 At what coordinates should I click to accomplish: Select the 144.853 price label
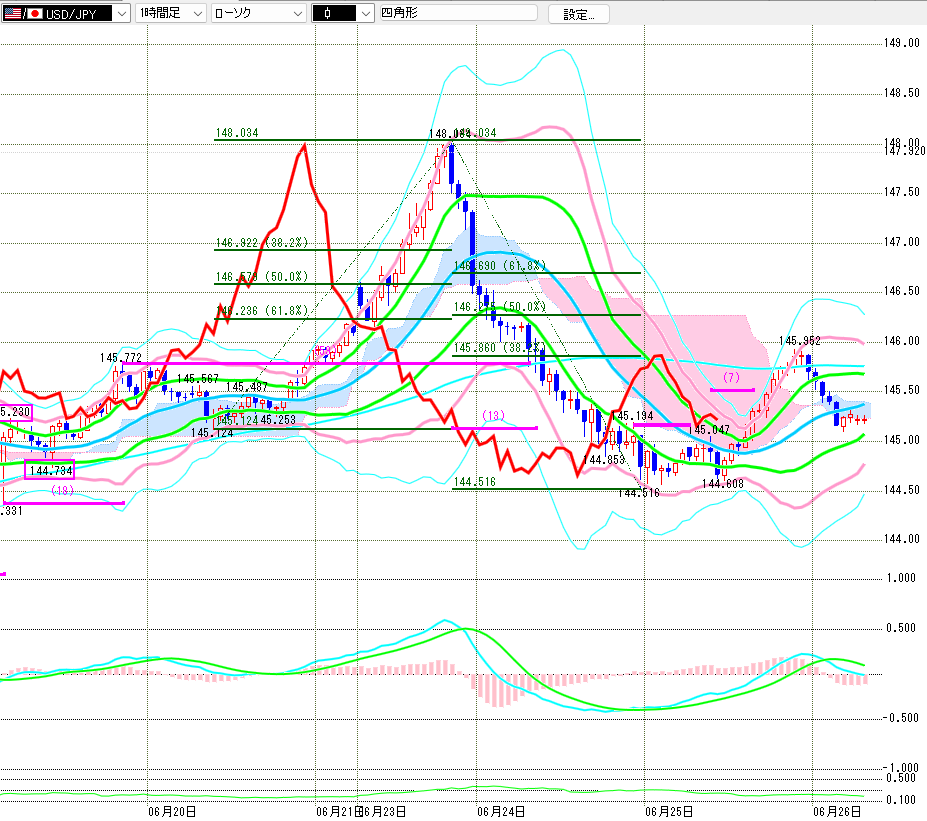(604, 460)
